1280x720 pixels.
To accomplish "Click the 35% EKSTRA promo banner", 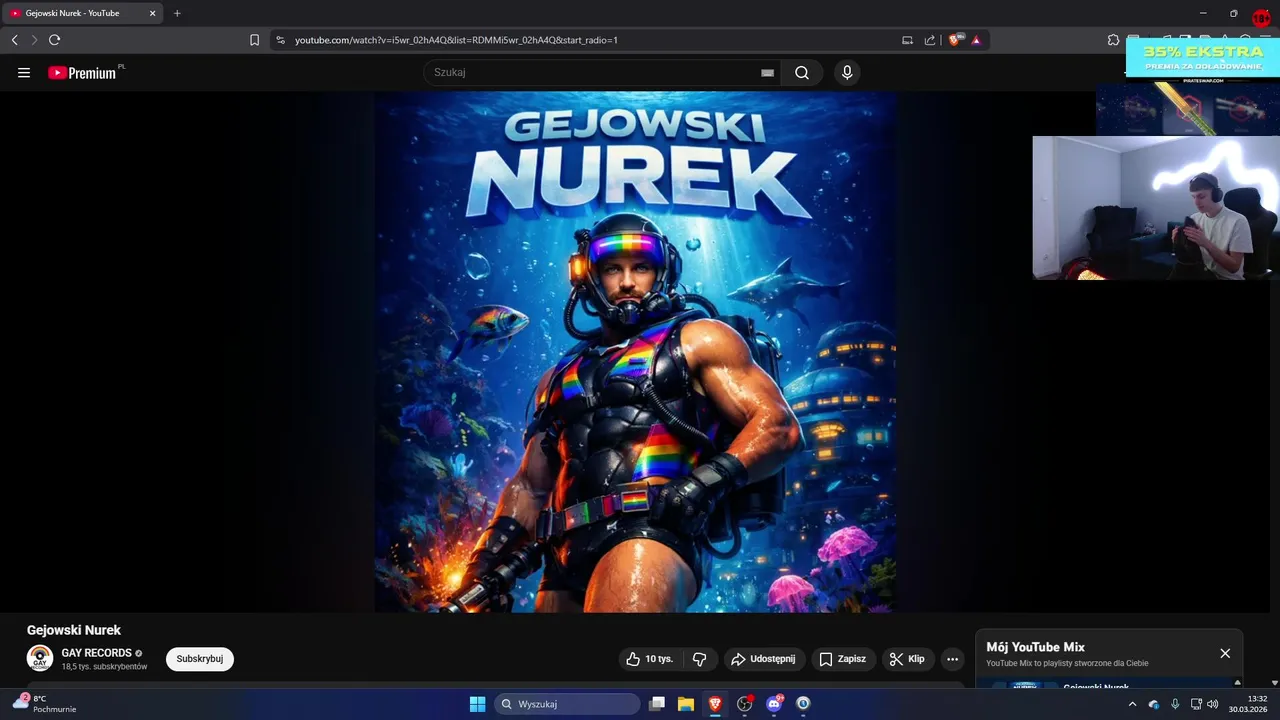I will click(1203, 57).
